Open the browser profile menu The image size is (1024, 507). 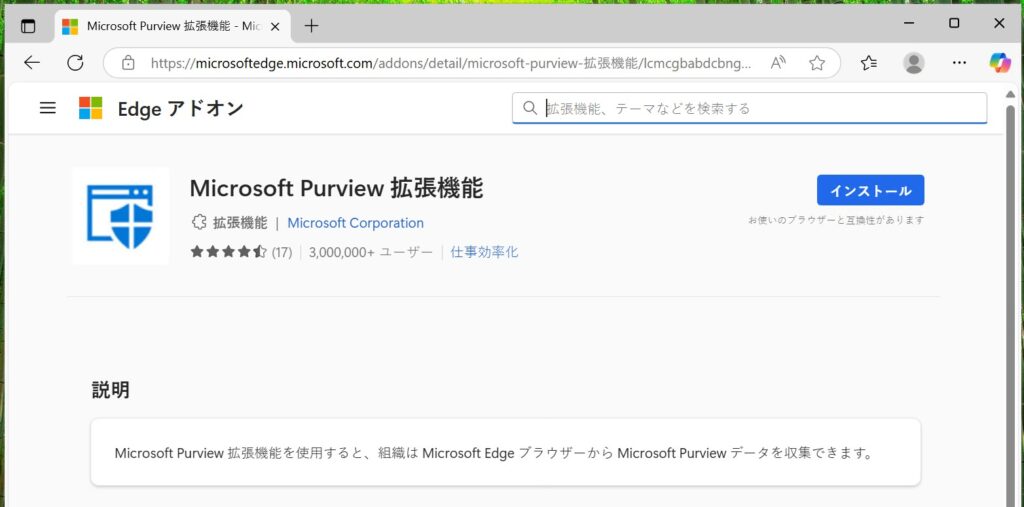click(x=914, y=63)
